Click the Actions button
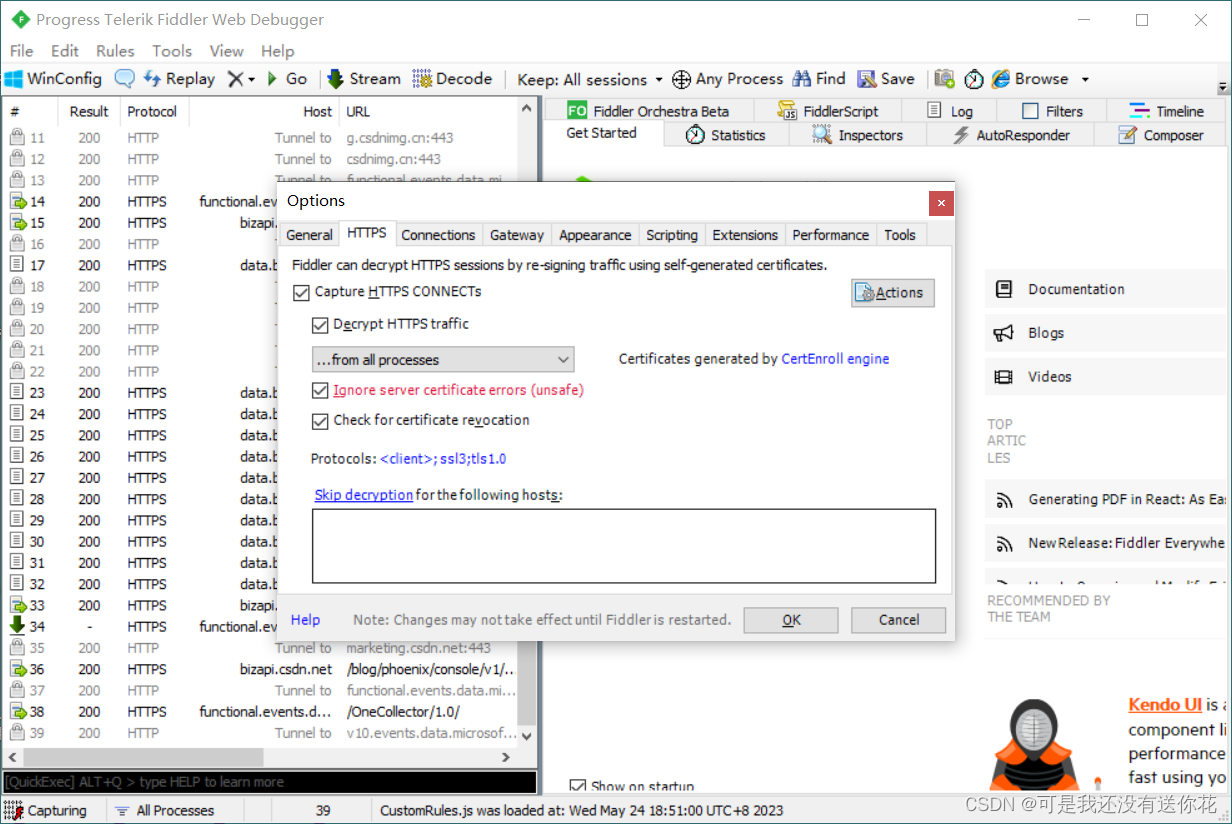1232x824 pixels. (x=892, y=292)
